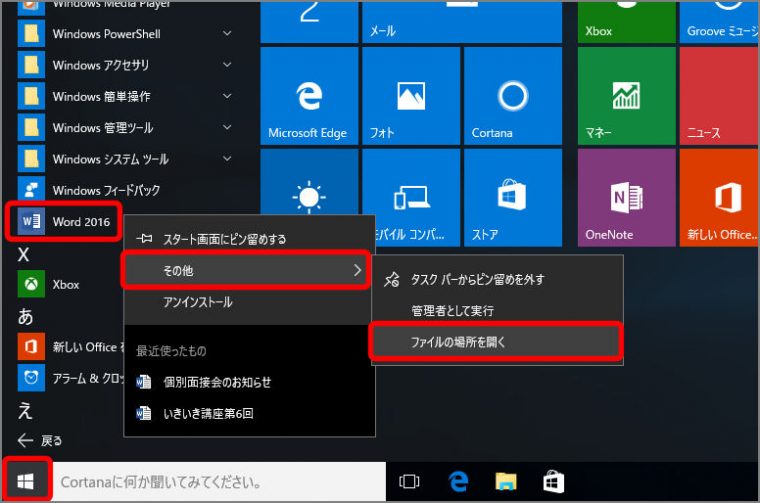Open the マネー tile
The image size is (760, 503).
click(x=627, y=96)
